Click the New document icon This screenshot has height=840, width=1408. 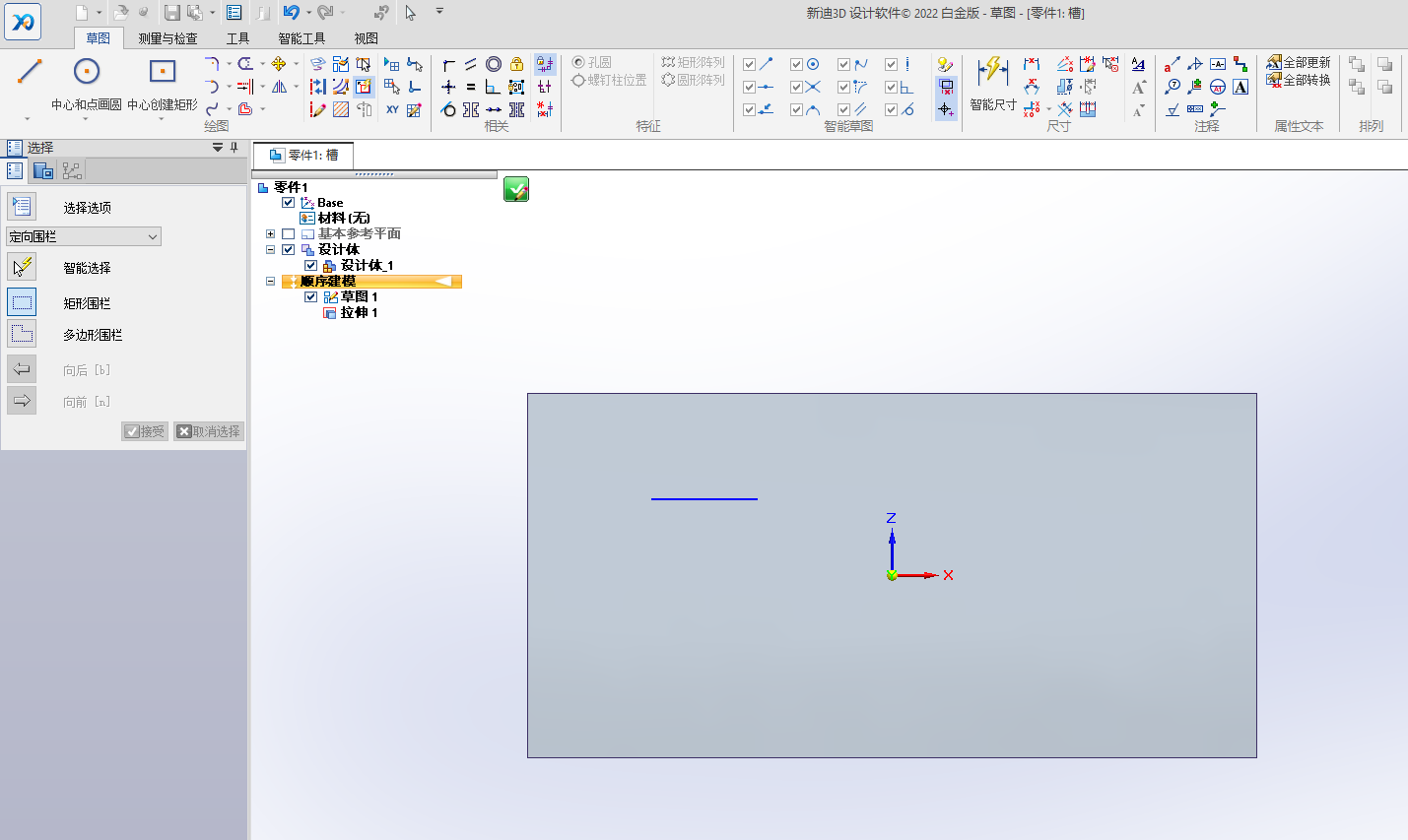(83, 13)
